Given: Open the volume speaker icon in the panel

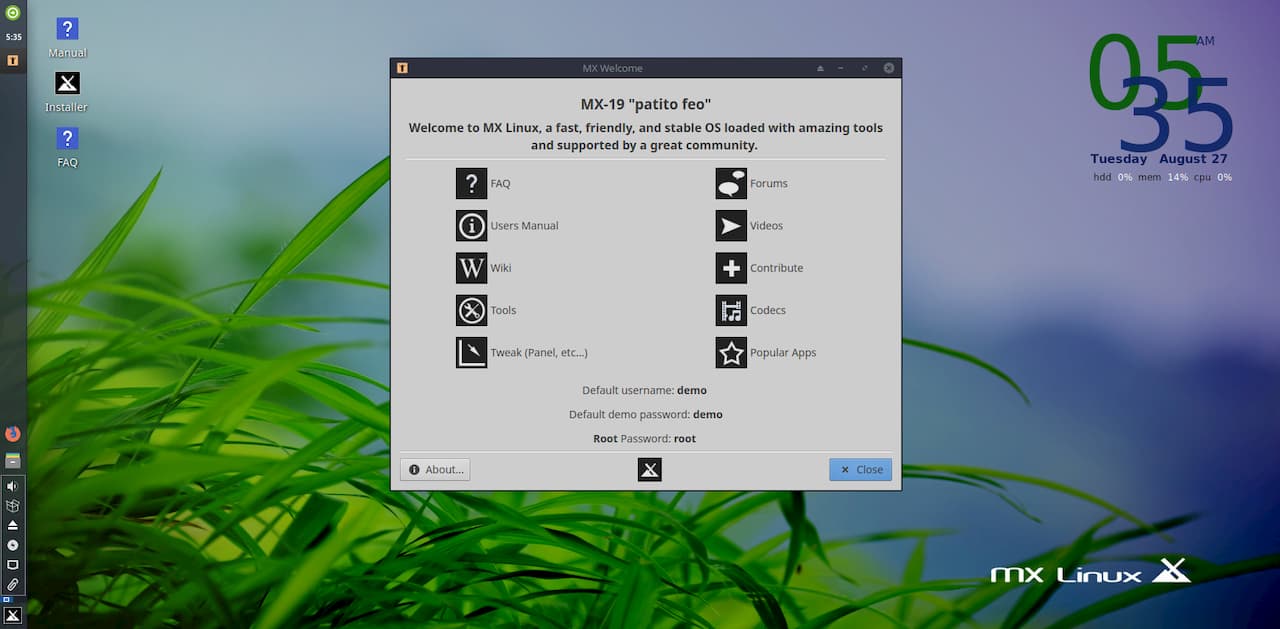Looking at the screenshot, I should tap(13, 486).
